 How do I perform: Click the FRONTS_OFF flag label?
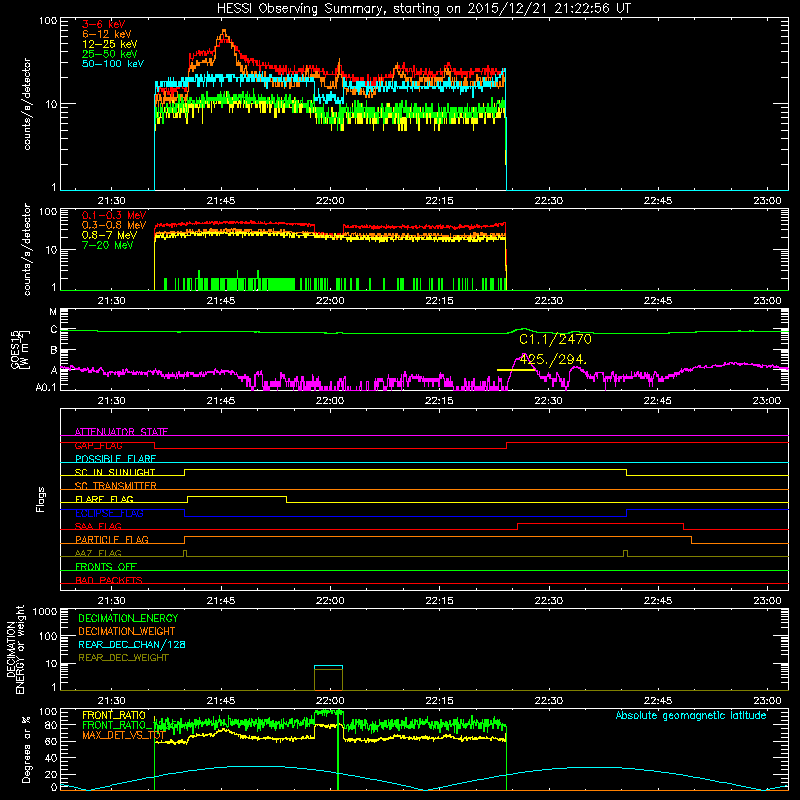[106, 566]
